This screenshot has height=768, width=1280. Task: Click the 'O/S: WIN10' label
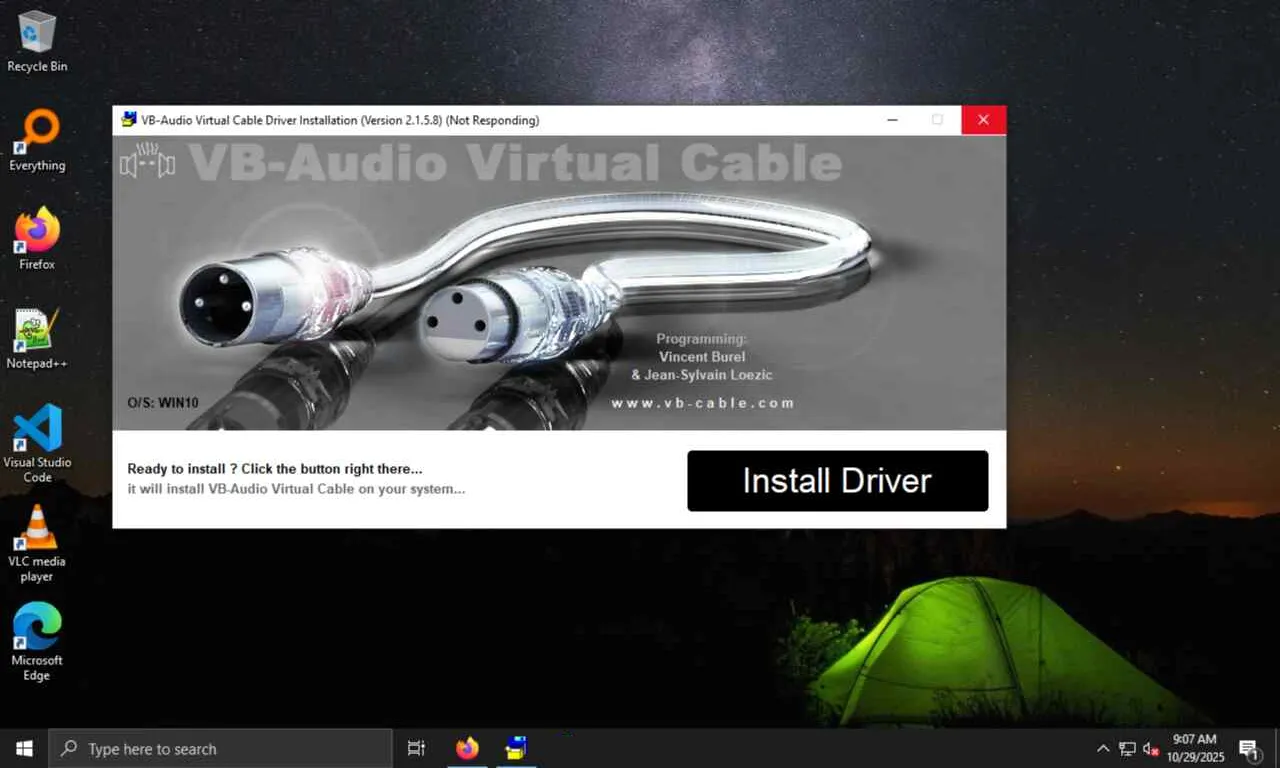[163, 403]
